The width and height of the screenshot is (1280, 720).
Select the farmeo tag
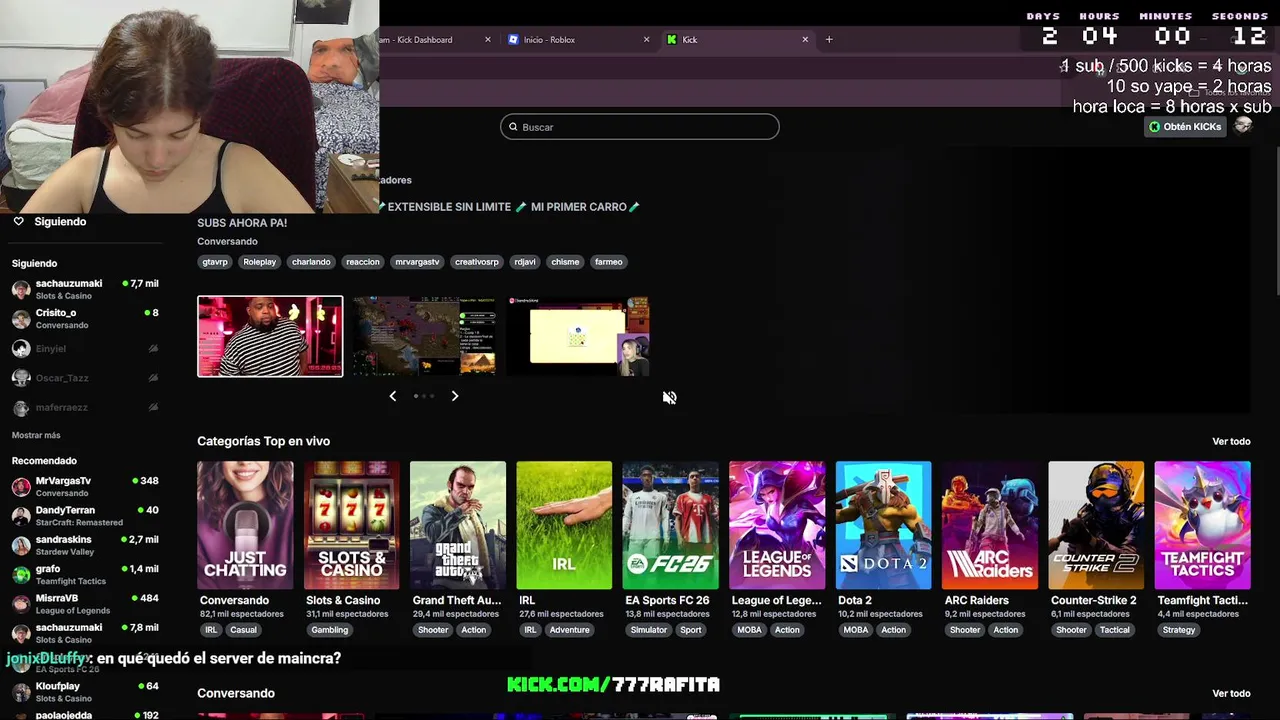pyautogui.click(x=608, y=262)
